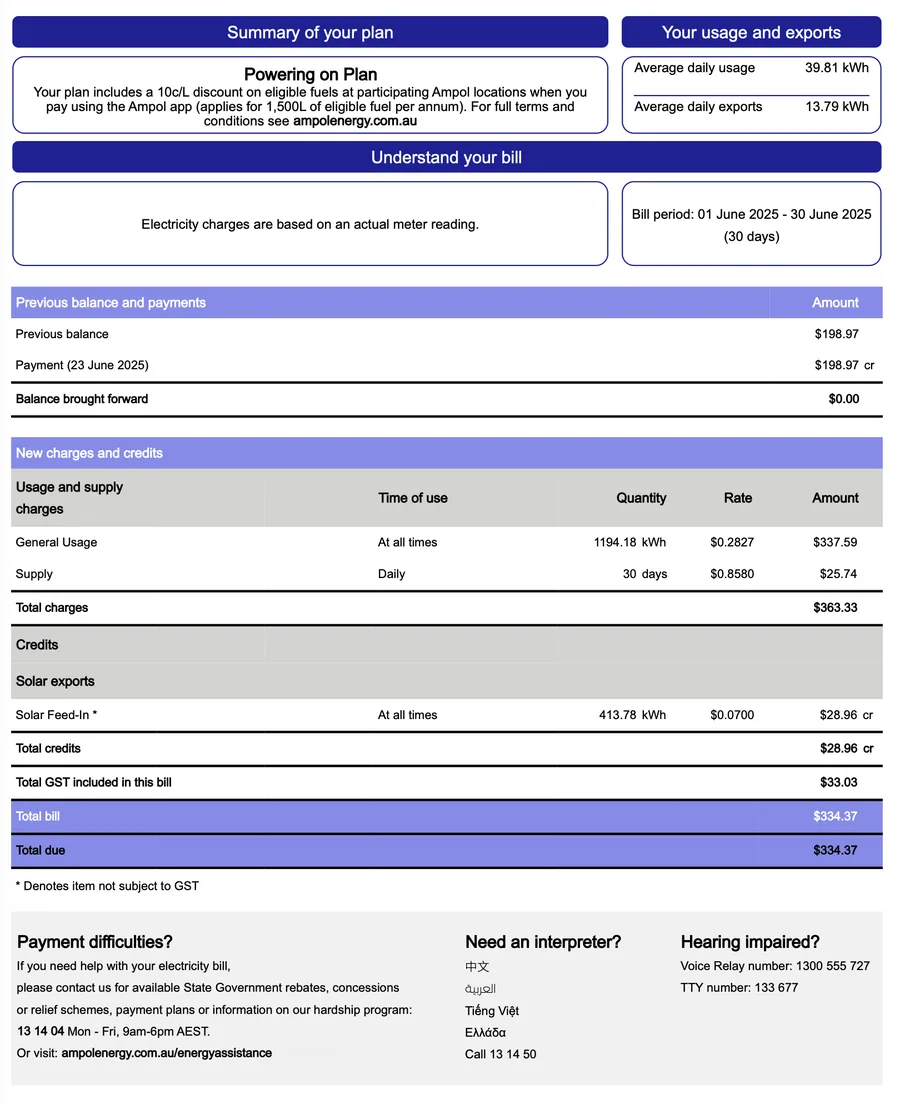The height and width of the screenshot is (1105, 900).
Task: Click the total charges amount $363.33
Action: 835,607
